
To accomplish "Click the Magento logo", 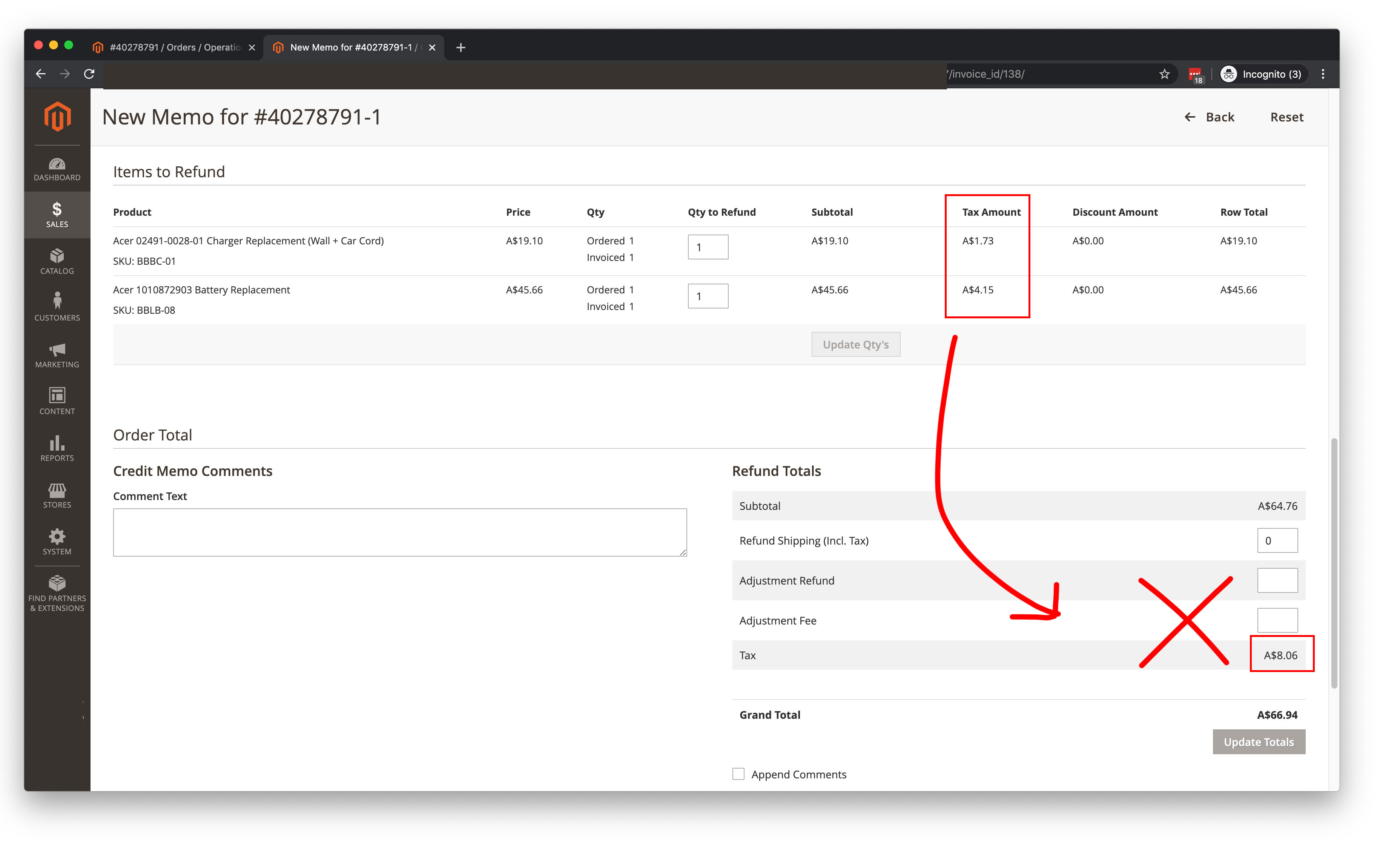I will click(x=56, y=117).
